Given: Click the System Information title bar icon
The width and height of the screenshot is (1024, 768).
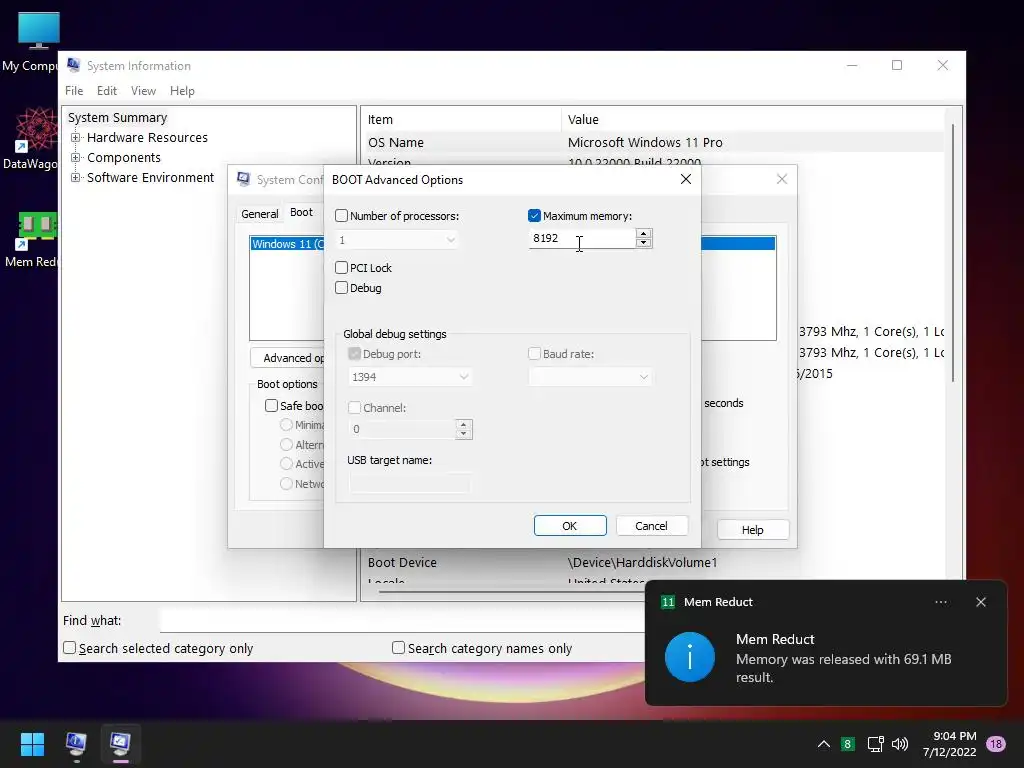Looking at the screenshot, I should point(73,65).
